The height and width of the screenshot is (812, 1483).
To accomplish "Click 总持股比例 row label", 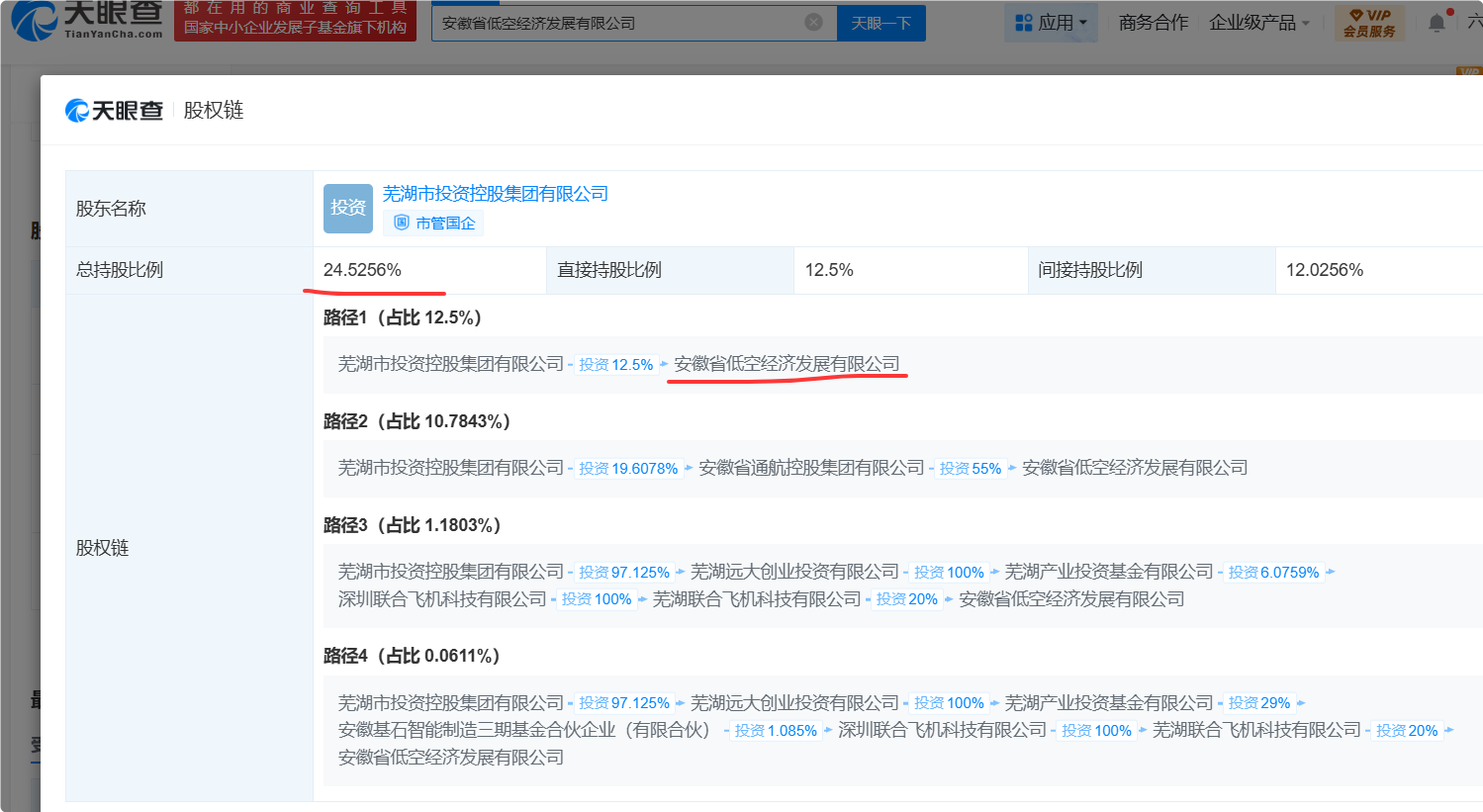I will coord(120,270).
